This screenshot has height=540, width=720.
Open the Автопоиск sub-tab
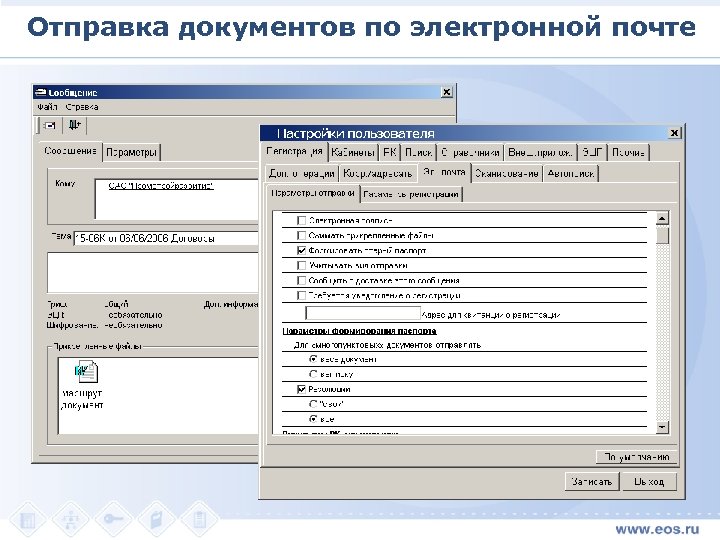[x=571, y=174]
